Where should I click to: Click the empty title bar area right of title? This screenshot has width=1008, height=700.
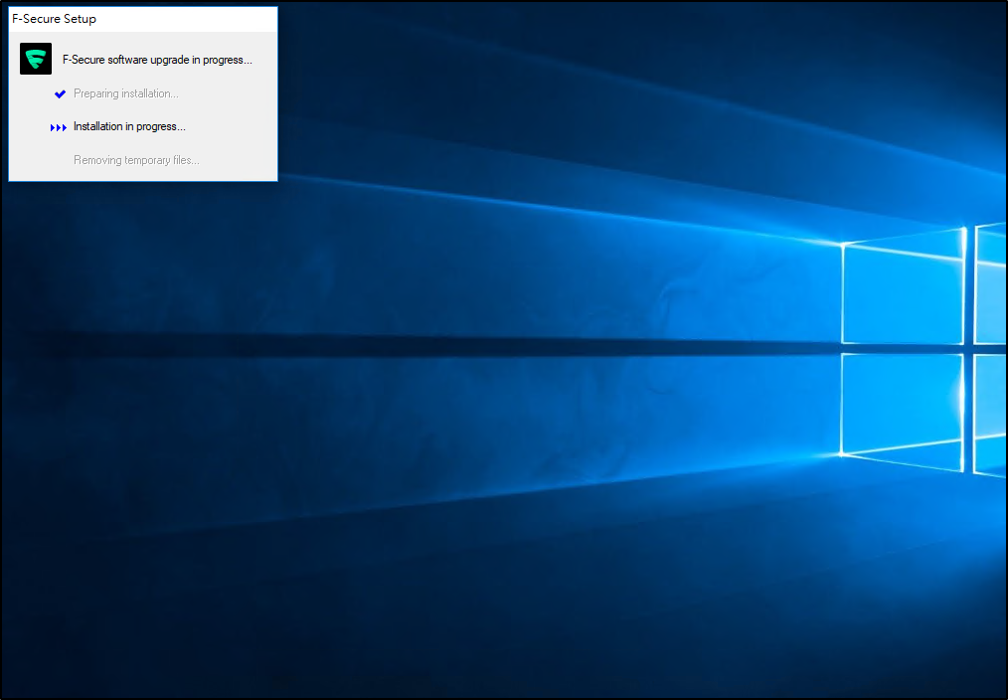point(190,19)
